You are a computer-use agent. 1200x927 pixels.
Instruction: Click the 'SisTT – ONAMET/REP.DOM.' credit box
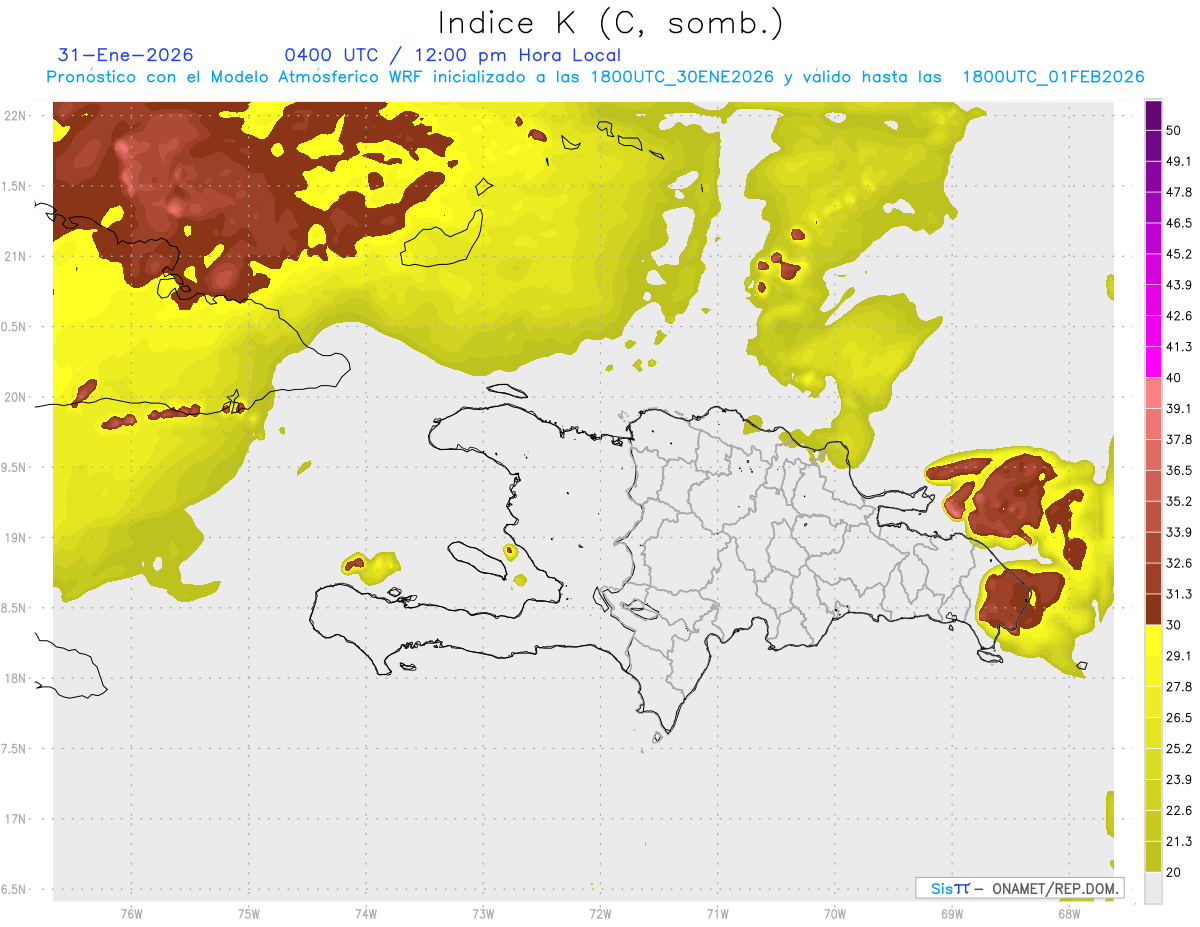tap(1019, 888)
